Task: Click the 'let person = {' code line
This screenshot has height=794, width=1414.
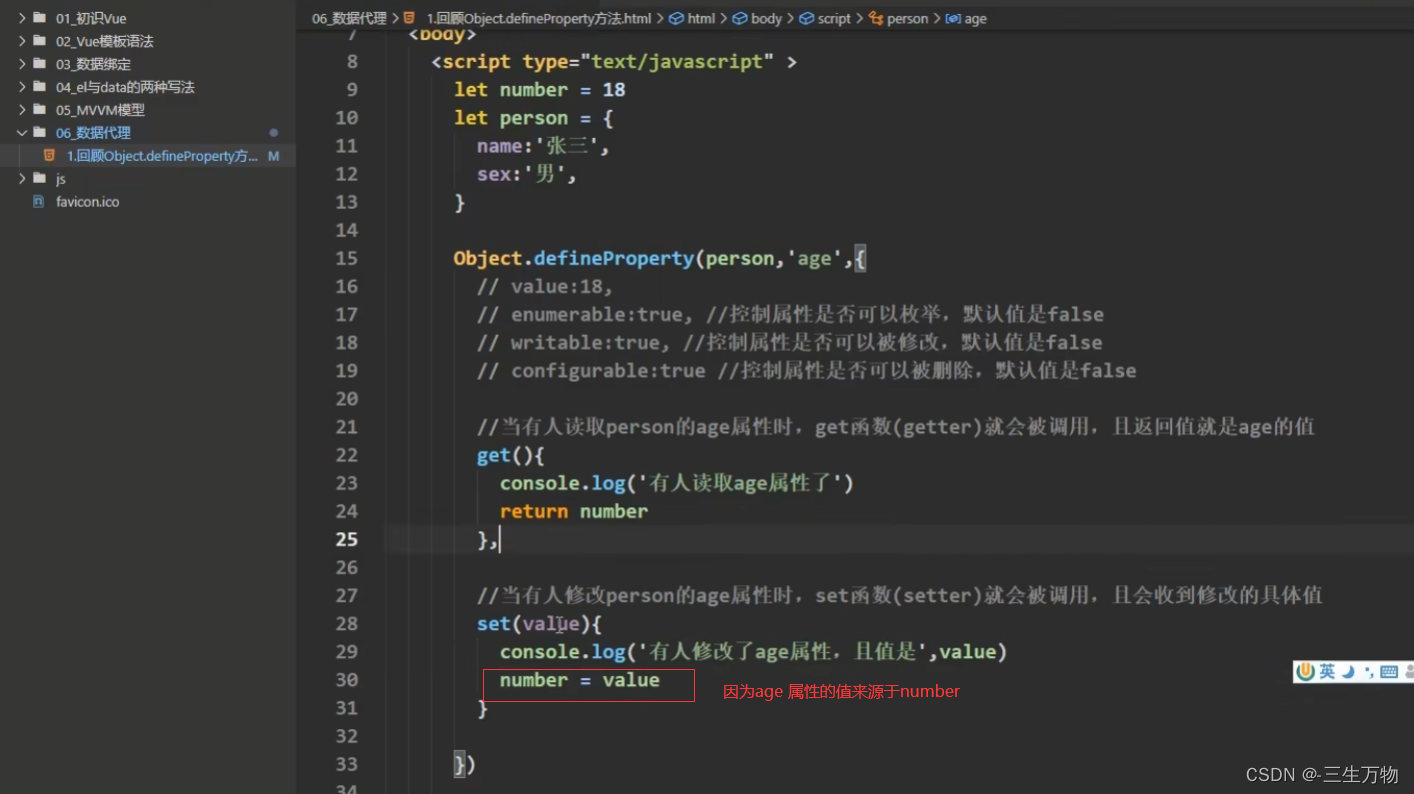Action: click(x=533, y=118)
